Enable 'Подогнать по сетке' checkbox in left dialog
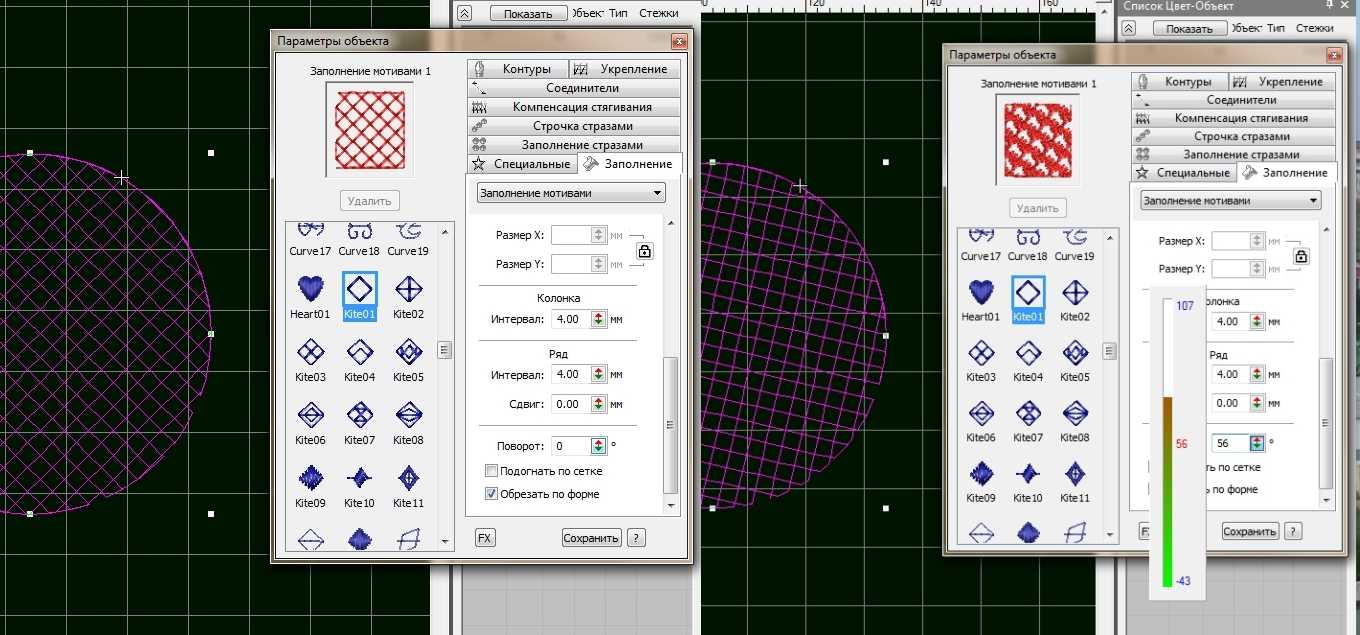The width and height of the screenshot is (1360, 635). tap(491, 471)
